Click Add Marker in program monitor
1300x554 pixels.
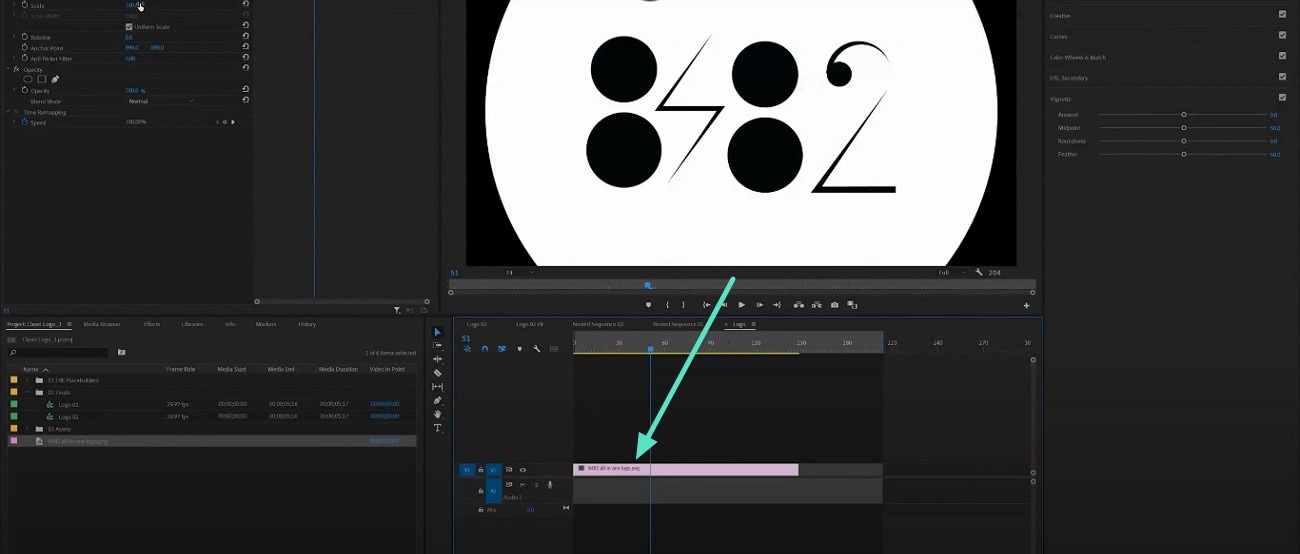(x=648, y=305)
